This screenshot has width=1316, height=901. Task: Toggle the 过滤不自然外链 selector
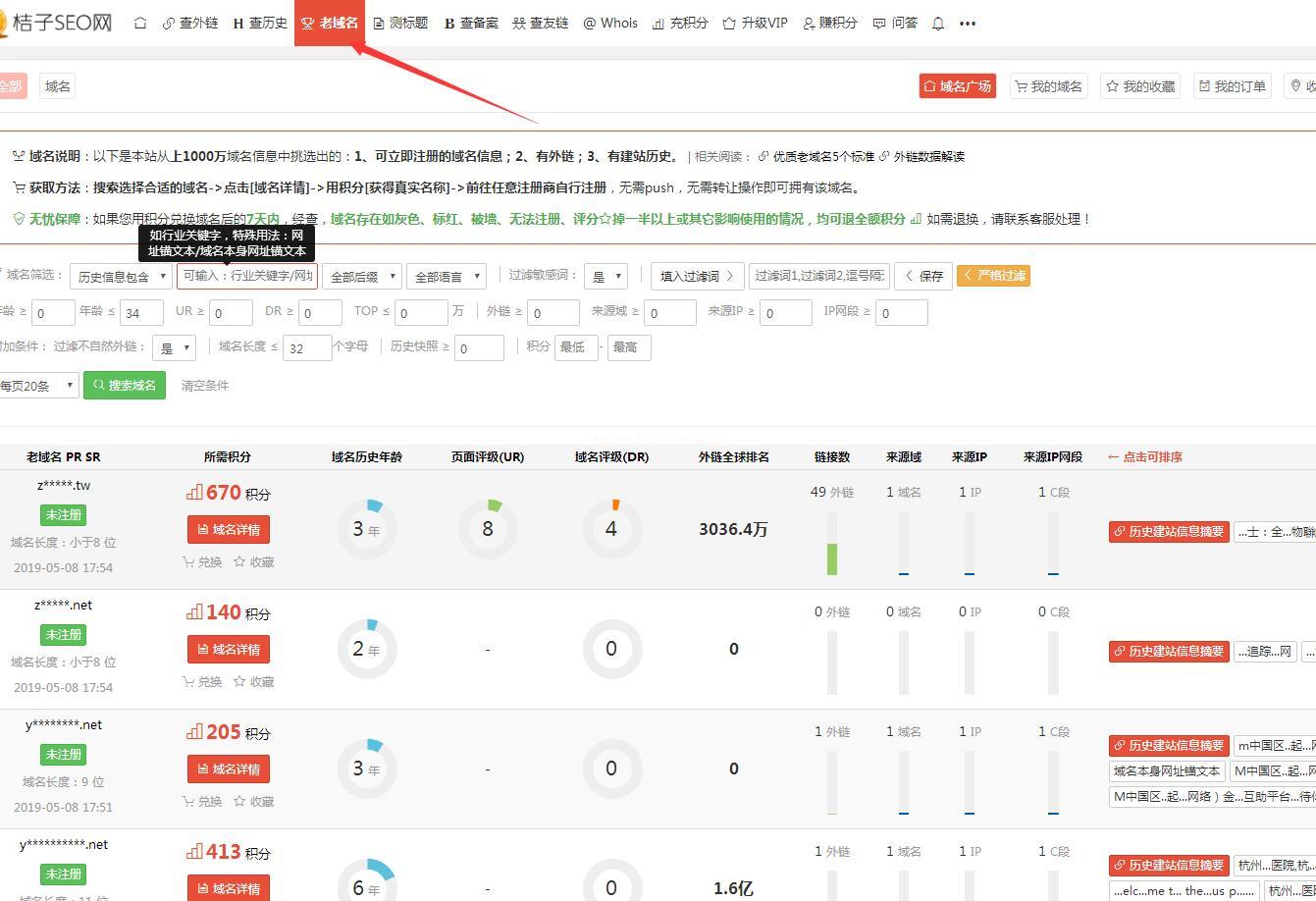click(174, 347)
